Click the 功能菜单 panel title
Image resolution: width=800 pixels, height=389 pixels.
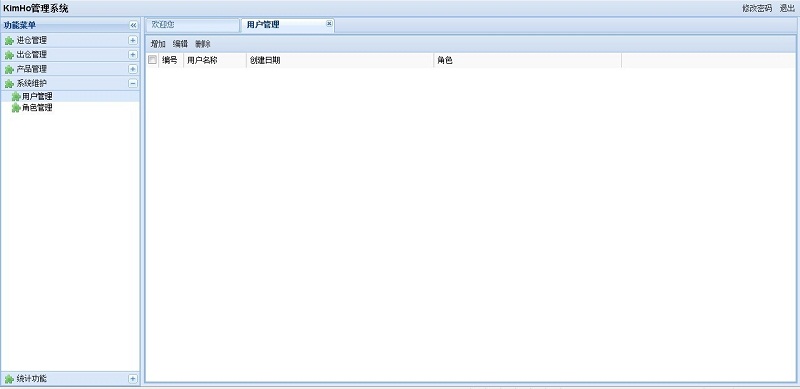(20, 25)
